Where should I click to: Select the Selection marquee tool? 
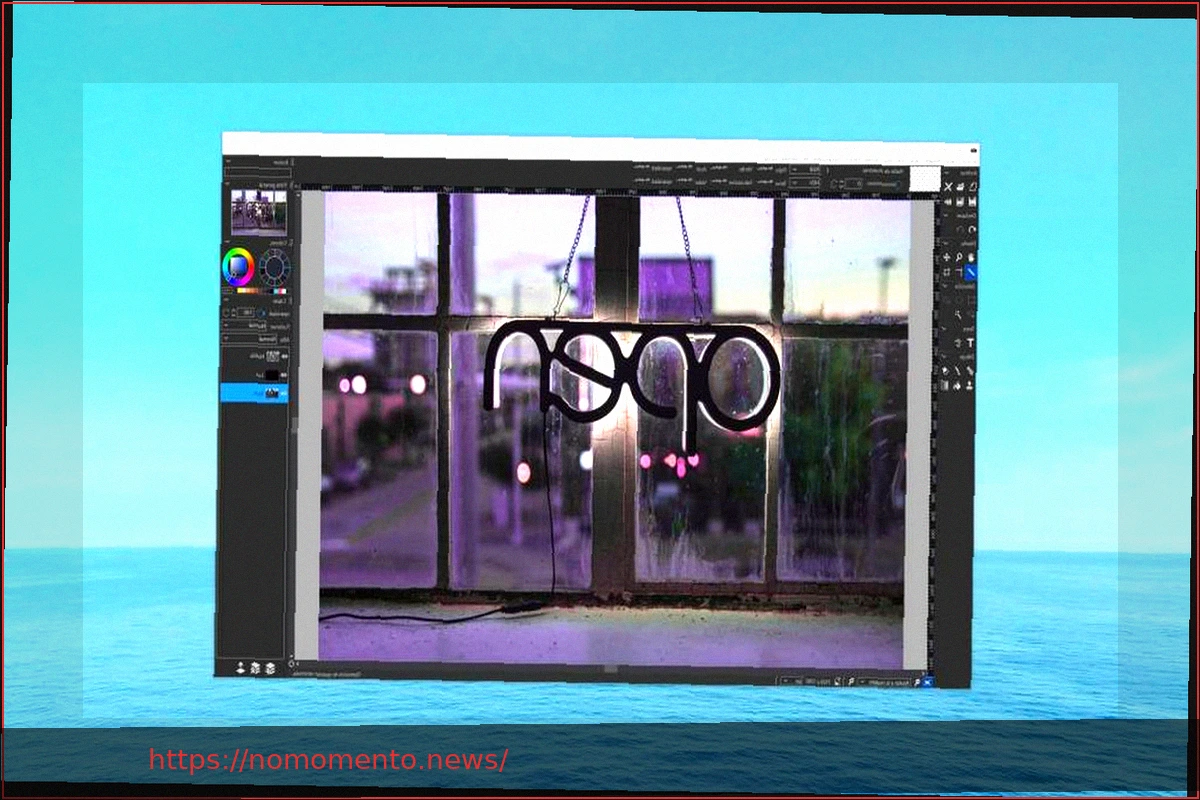click(x=946, y=272)
